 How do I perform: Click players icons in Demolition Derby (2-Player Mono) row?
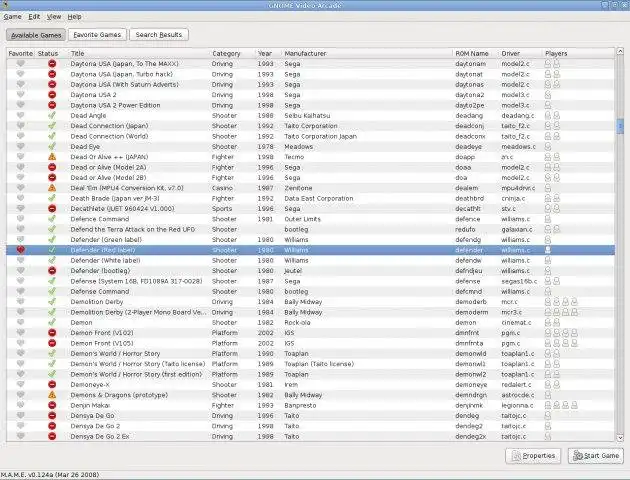tap(561, 312)
